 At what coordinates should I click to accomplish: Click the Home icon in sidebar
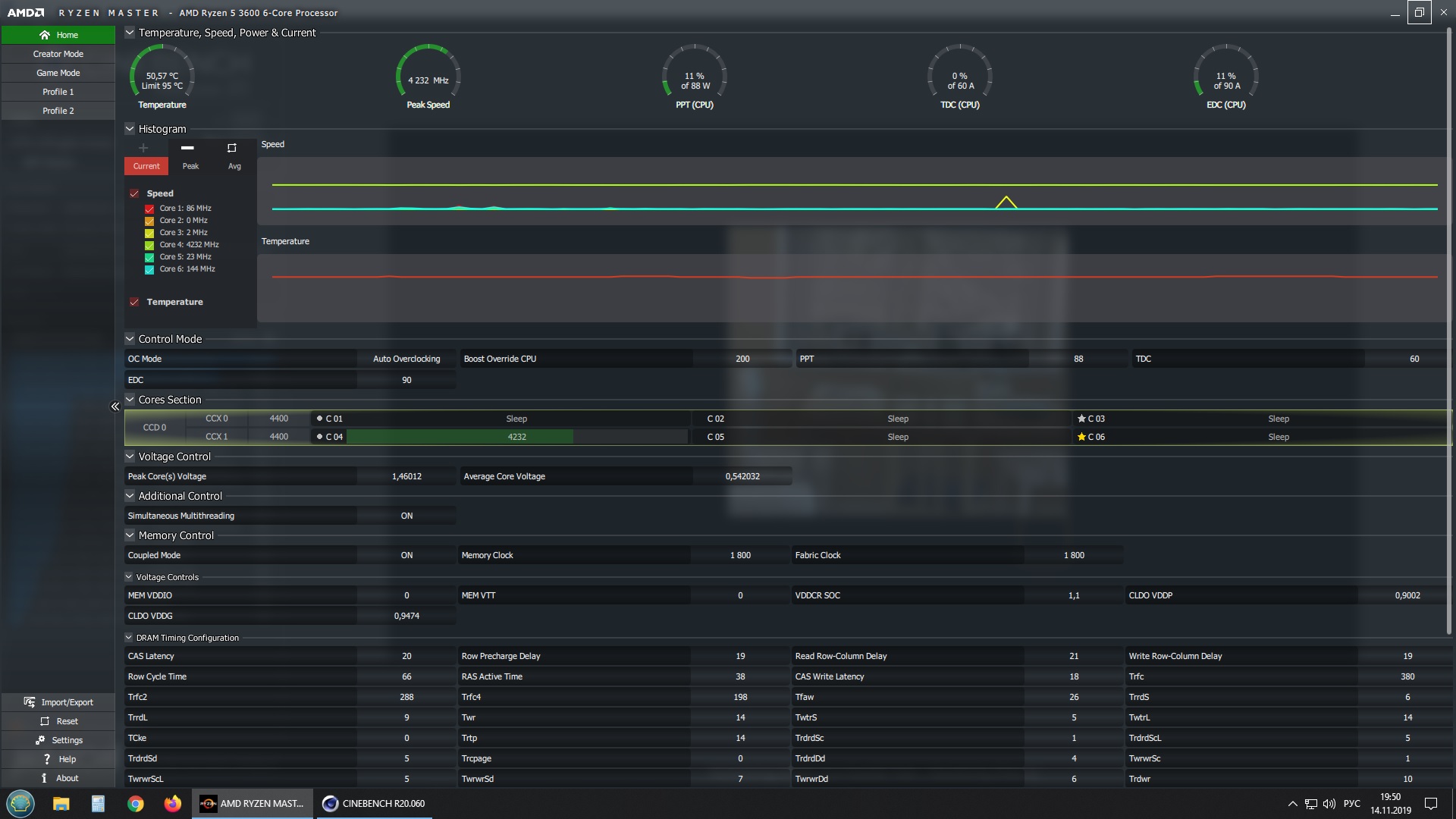45,35
